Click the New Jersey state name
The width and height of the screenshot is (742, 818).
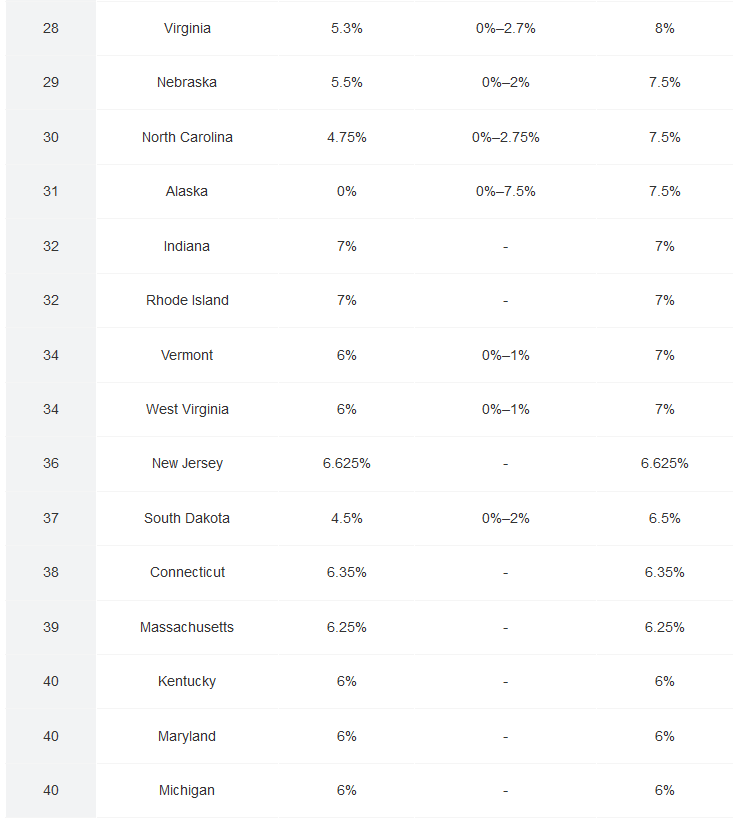point(187,463)
